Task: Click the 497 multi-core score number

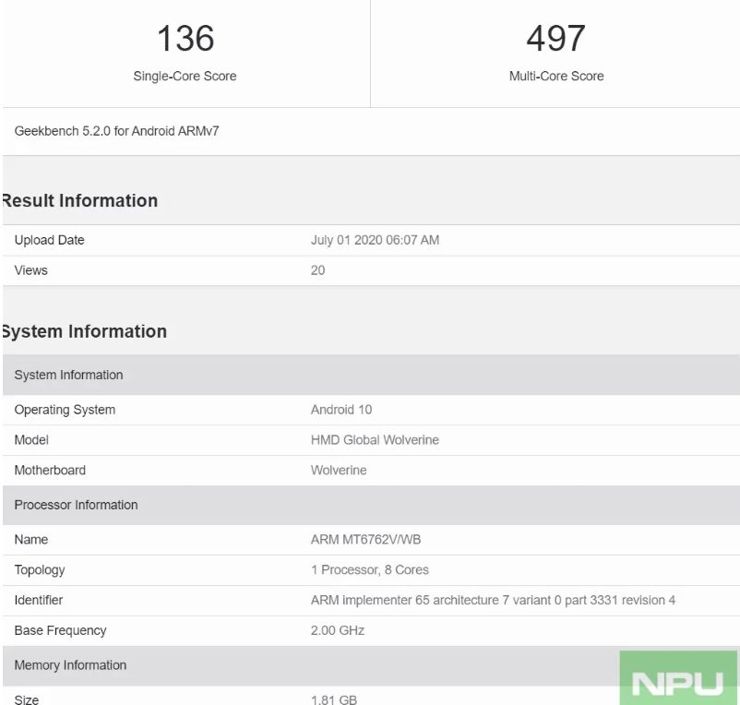Action: (x=556, y=39)
